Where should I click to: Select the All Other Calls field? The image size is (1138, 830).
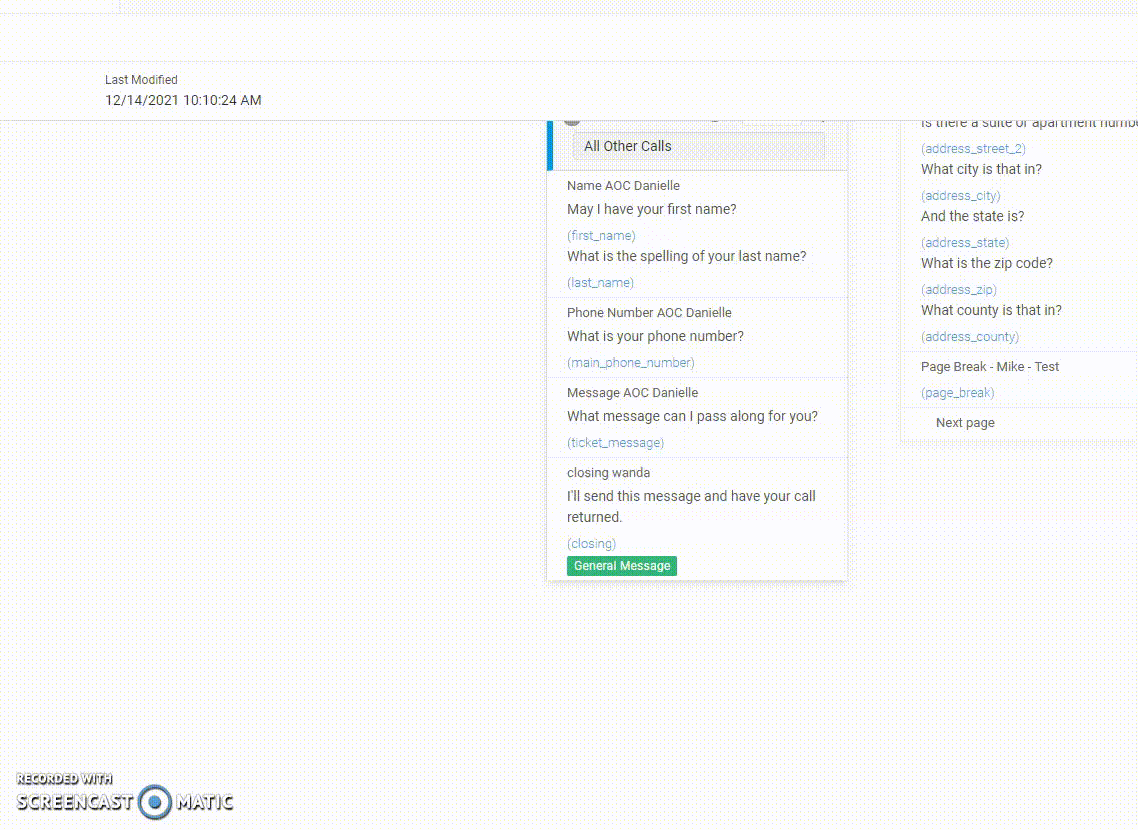pos(698,146)
